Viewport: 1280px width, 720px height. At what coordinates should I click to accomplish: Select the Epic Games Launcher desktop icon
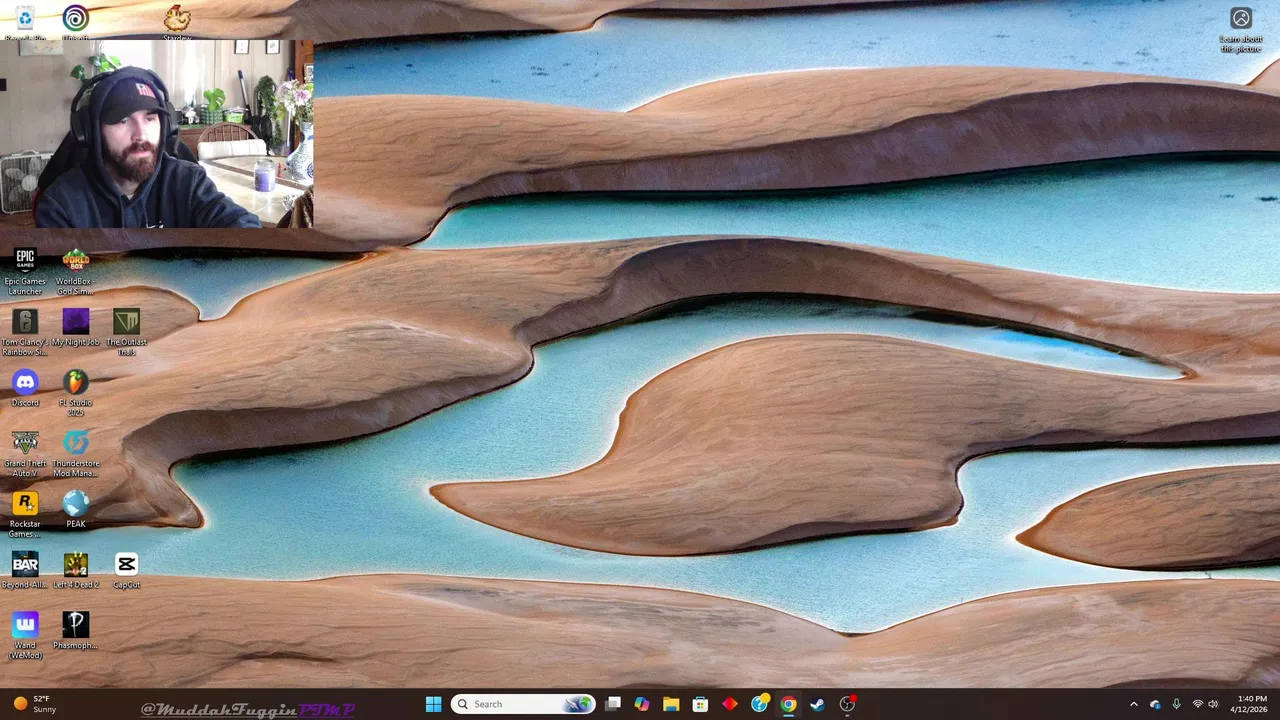pyautogui.click(x=25, y=272)
